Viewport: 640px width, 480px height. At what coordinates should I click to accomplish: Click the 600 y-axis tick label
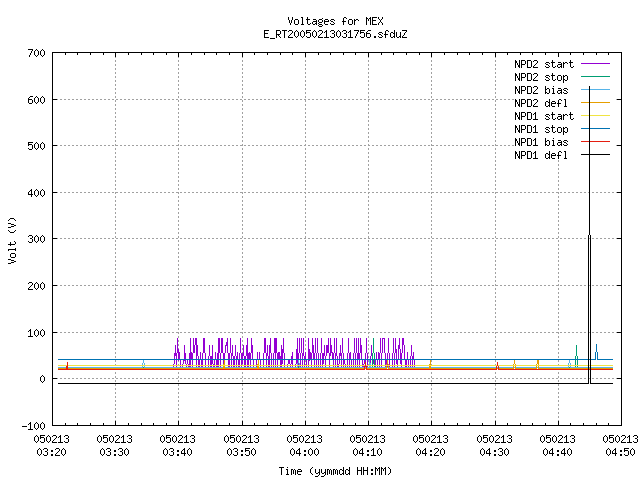click(x=37, y=100)
